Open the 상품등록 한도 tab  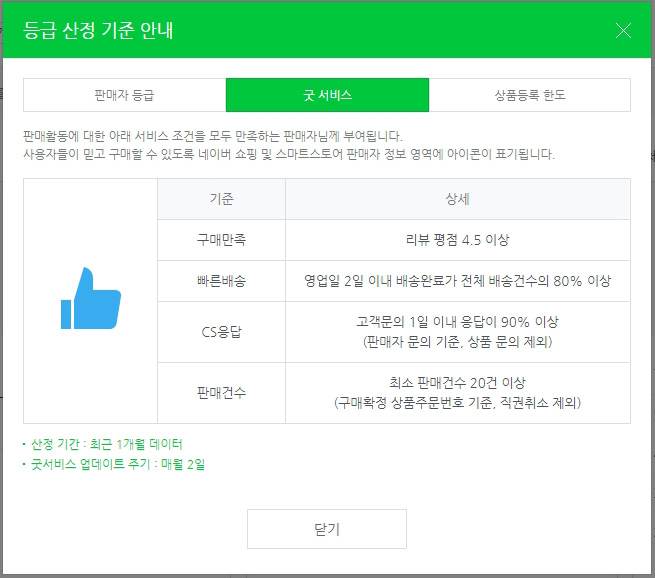pyautogui.click(x=530, y=95)
